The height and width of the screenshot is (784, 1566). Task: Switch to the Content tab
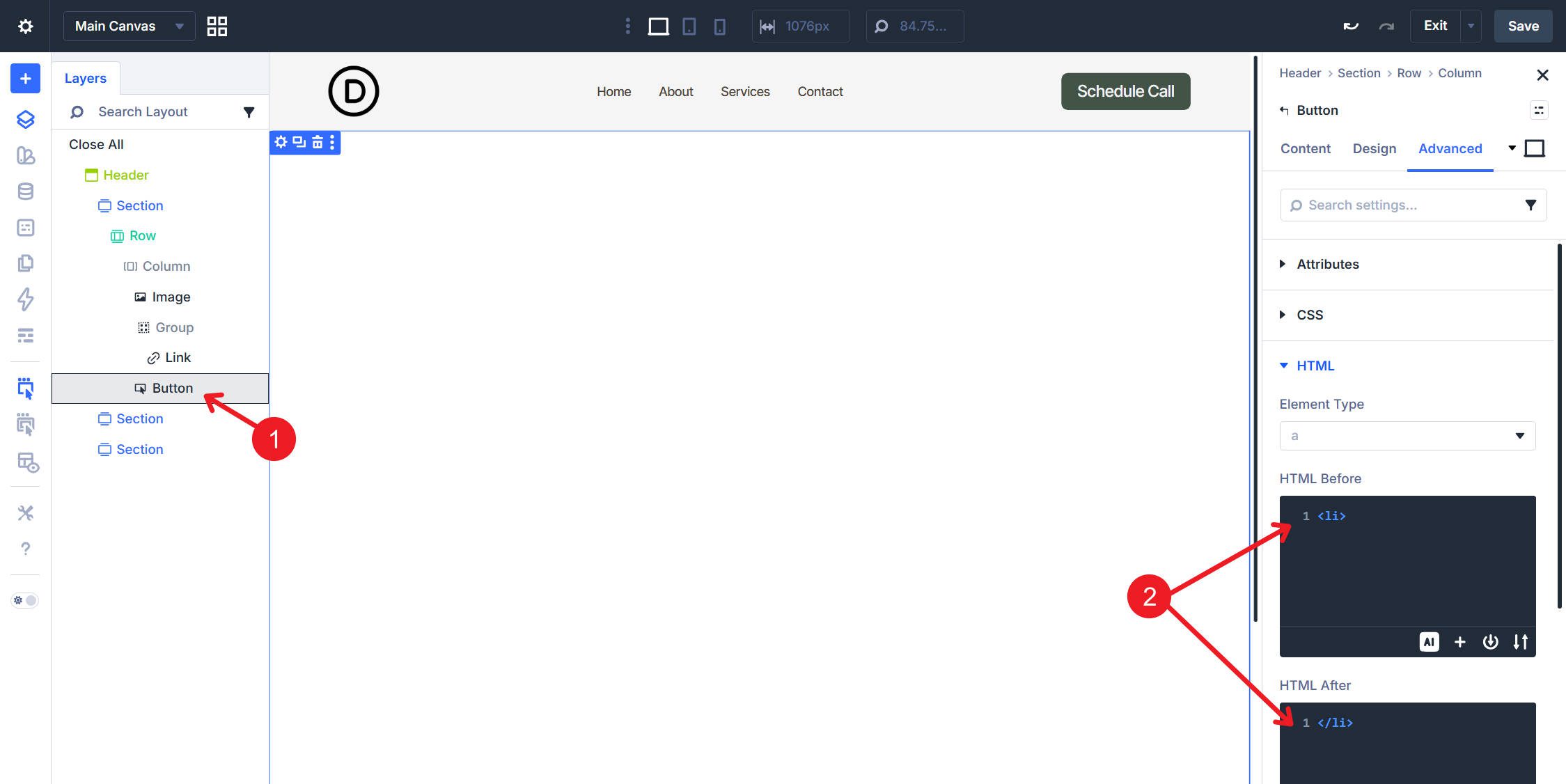(x=1305, y=148)
